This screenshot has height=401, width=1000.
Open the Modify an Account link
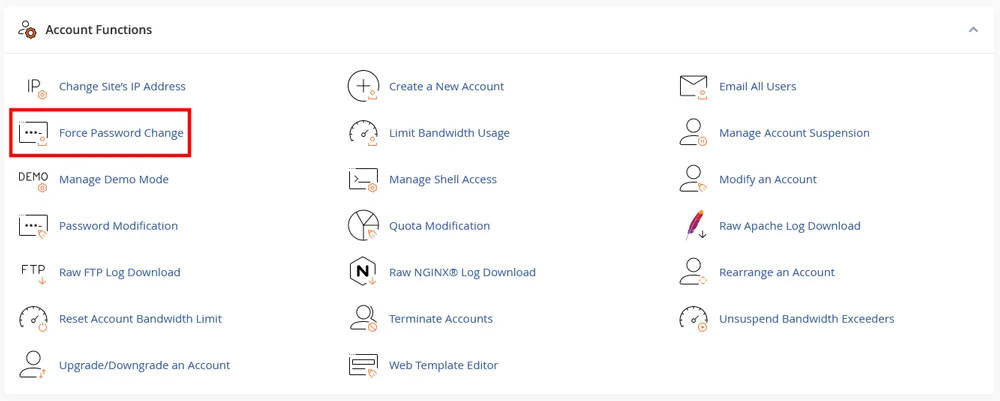click(x=768, y=180)
